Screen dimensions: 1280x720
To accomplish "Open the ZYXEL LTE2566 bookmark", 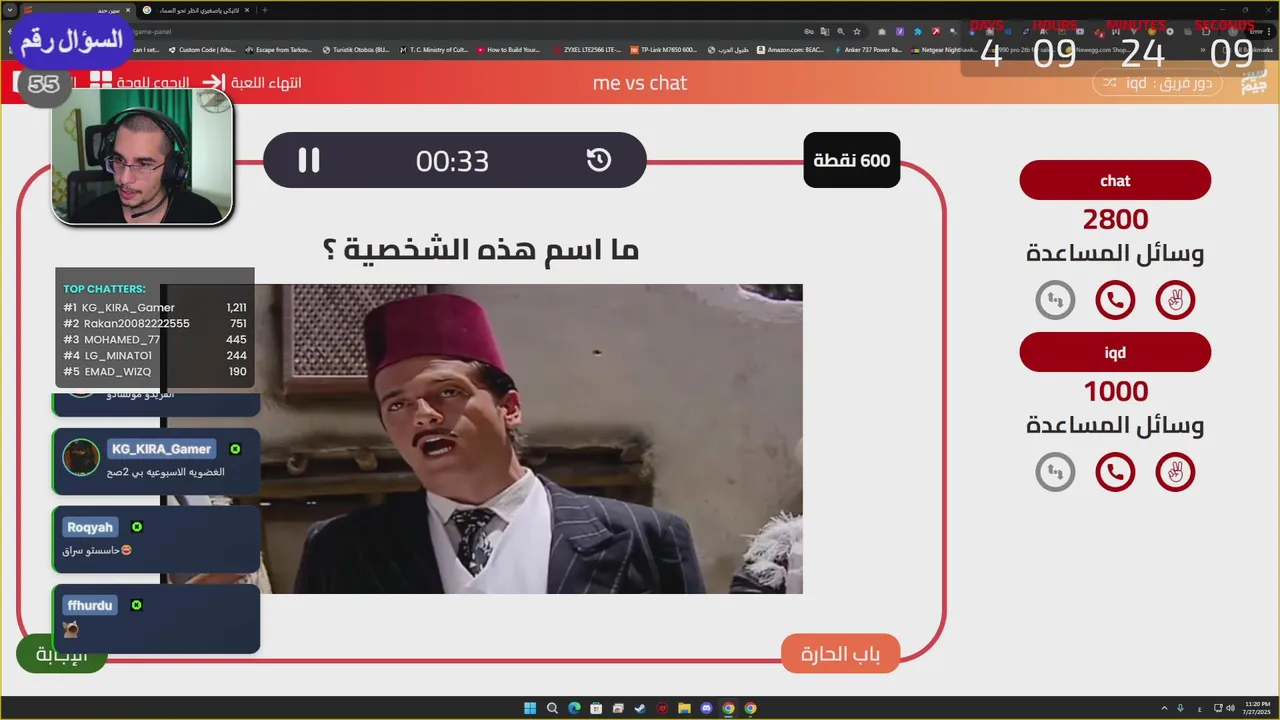I will (x=586, y=49).
